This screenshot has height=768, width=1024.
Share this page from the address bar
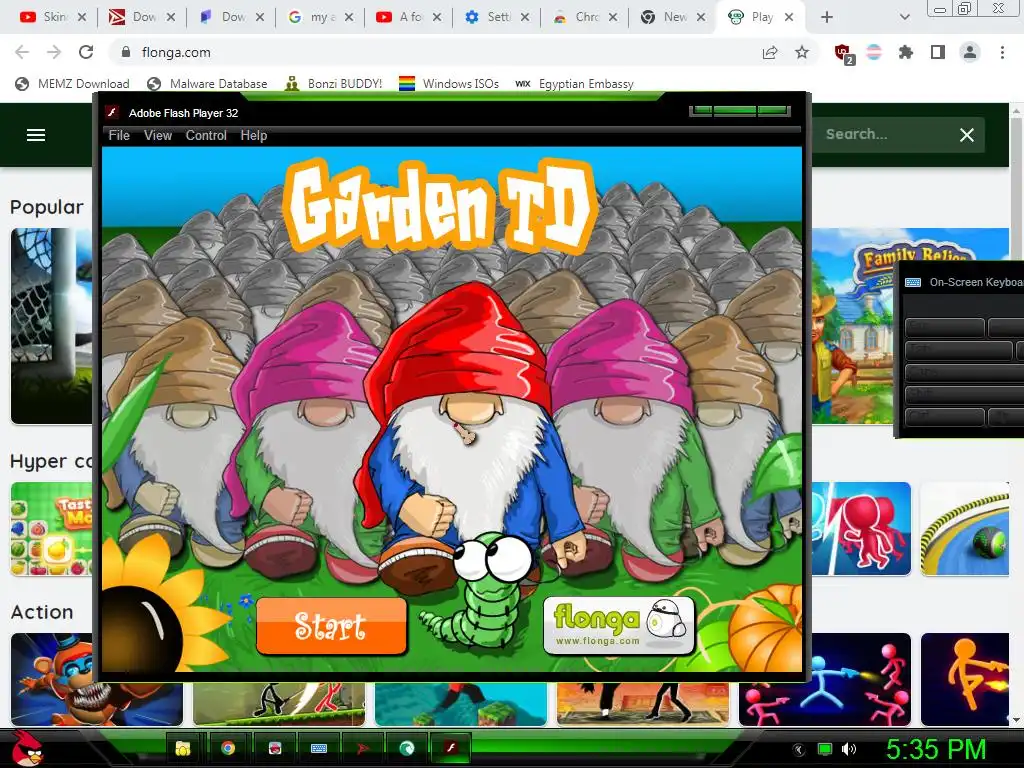pyautogui.click(x=770, y=52)
